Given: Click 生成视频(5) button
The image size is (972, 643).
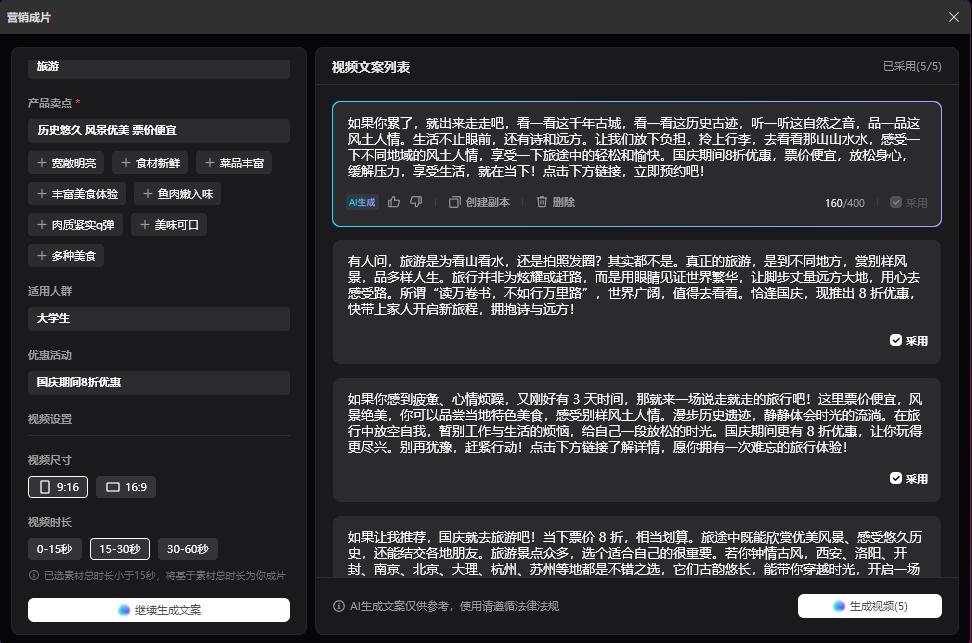Looking at the screenshot, I should (869, 606).
